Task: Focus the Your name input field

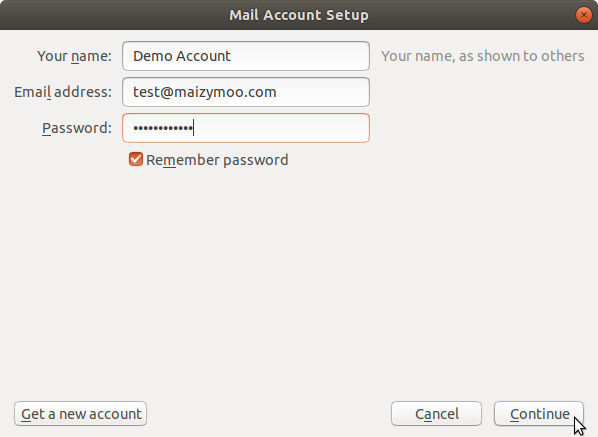Action: click(x=246, y=56)
